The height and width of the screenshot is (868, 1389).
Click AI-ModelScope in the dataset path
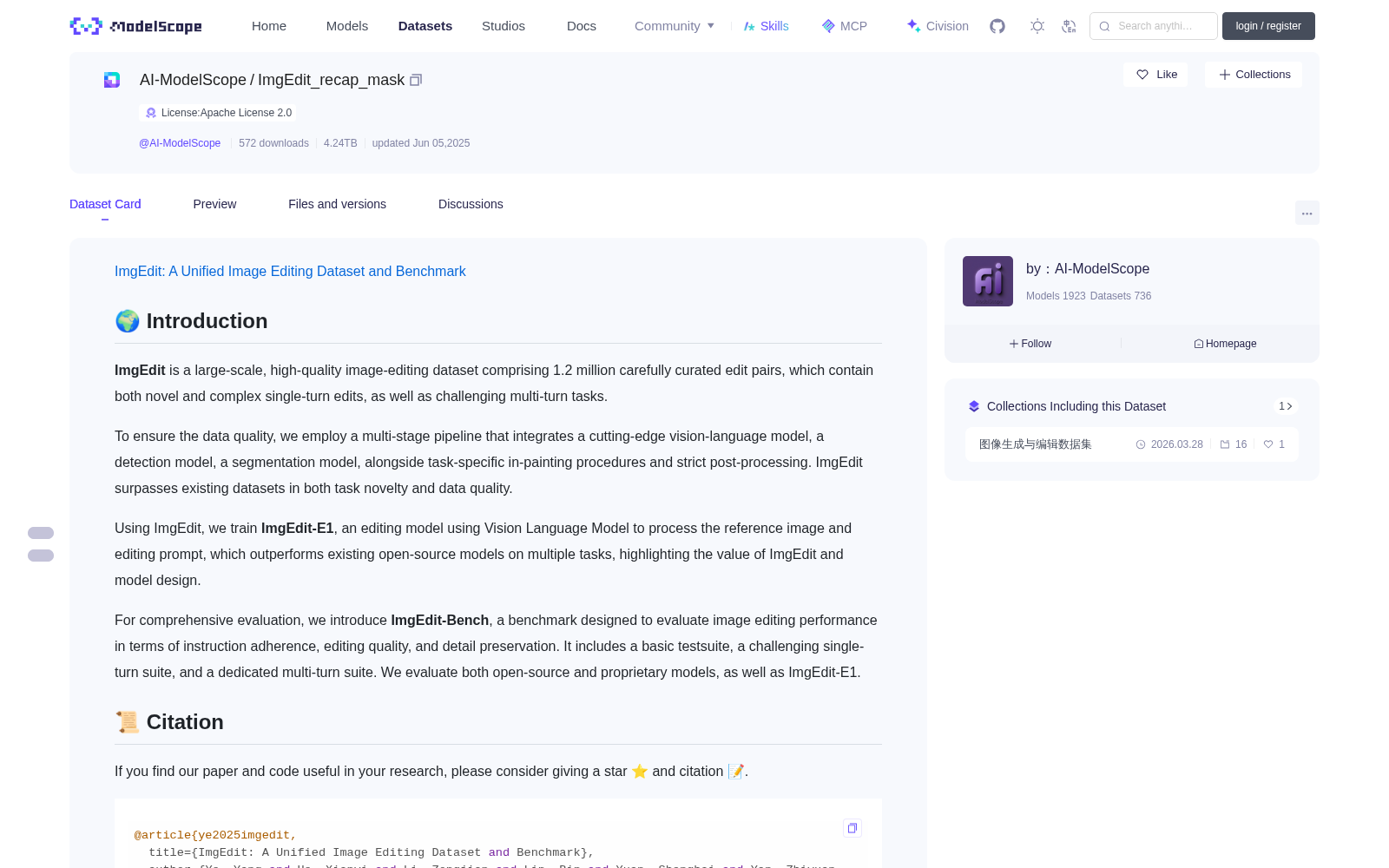coord(193,80)
